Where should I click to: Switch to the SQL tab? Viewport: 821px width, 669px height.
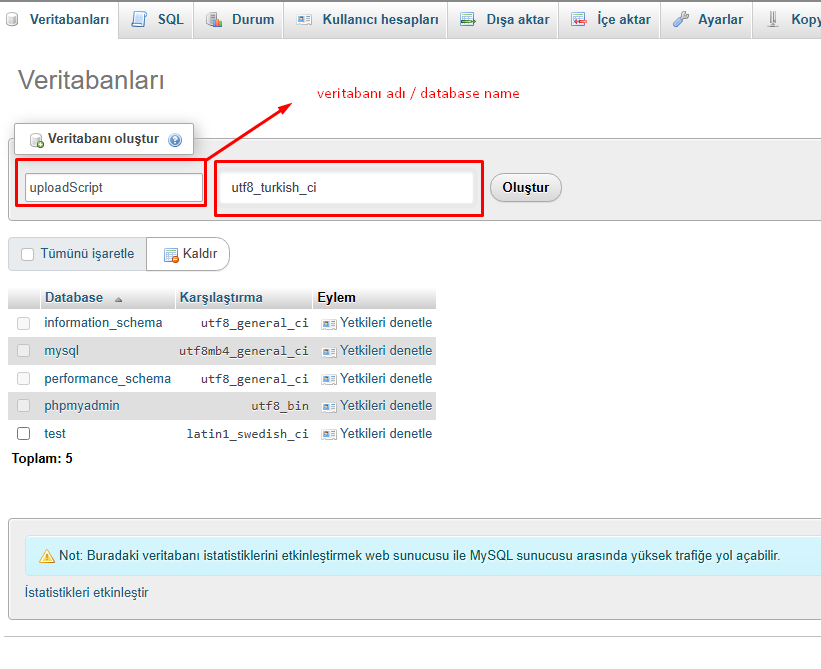point(156,20)
